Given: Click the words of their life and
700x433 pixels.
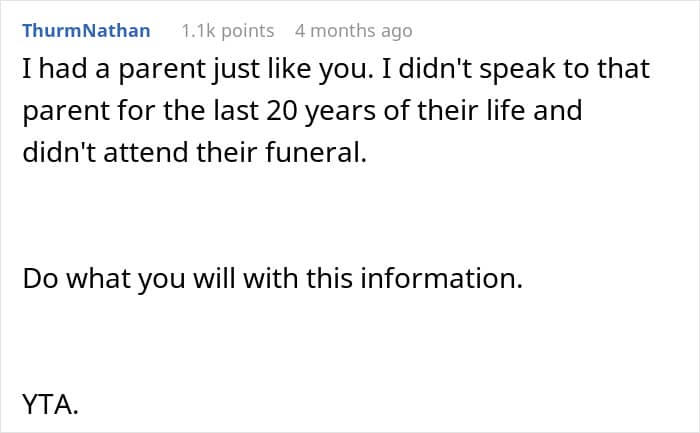Looking at the screenshot, I should (483, 110).
